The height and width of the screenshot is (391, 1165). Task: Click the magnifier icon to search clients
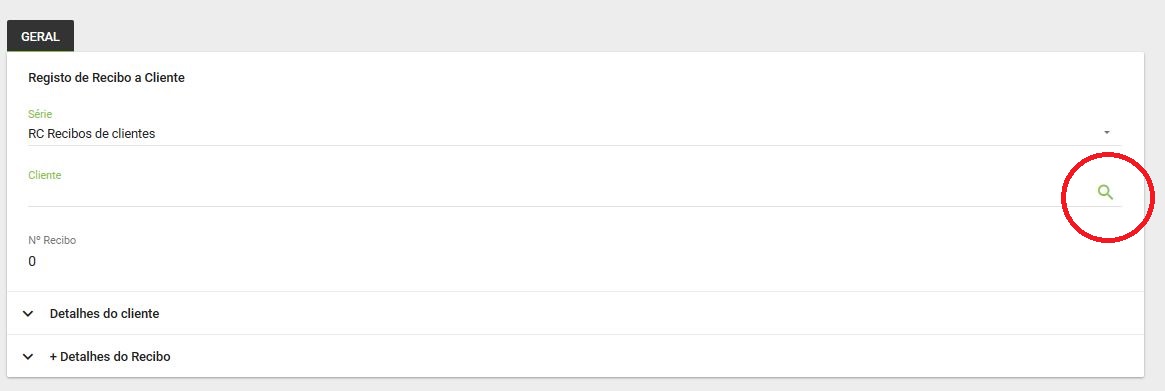pos(1105,193)
